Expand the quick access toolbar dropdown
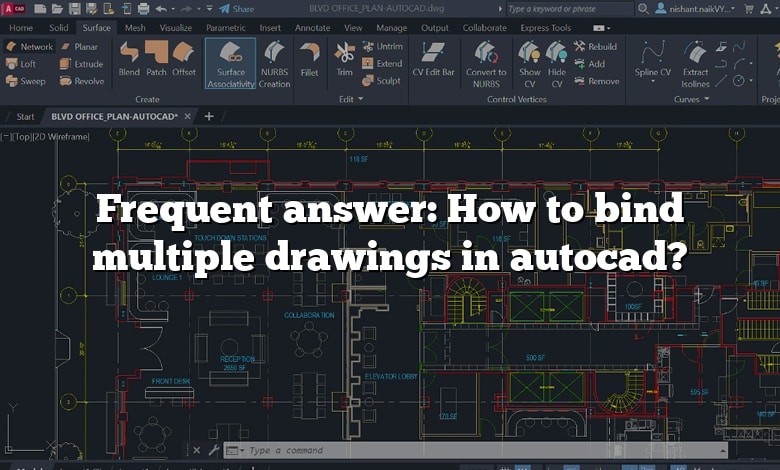 (x=209, y=8)
